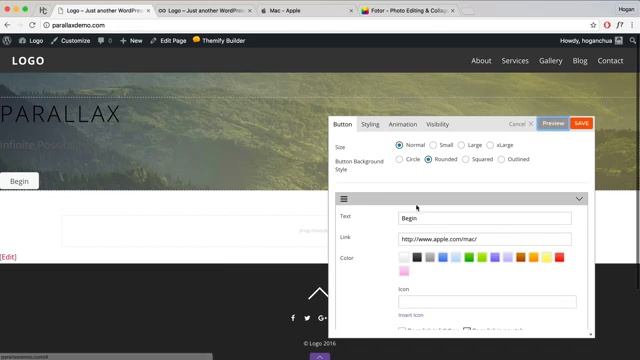Viewport: 640px width, 360px height.
Task: Click the footer Facebook icon
Action: click(293, 318)
